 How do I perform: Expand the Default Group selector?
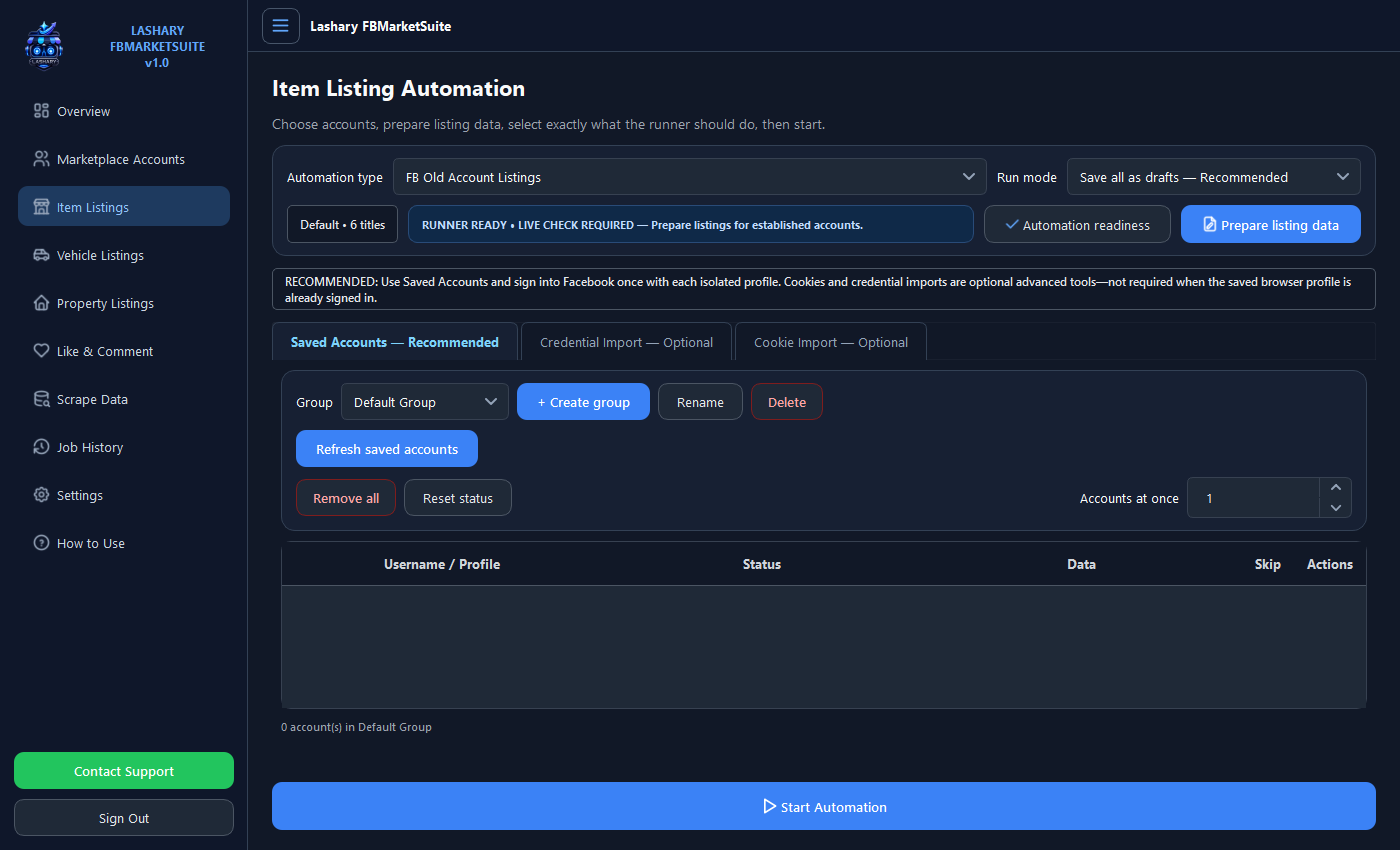click(x=425, y=402)
